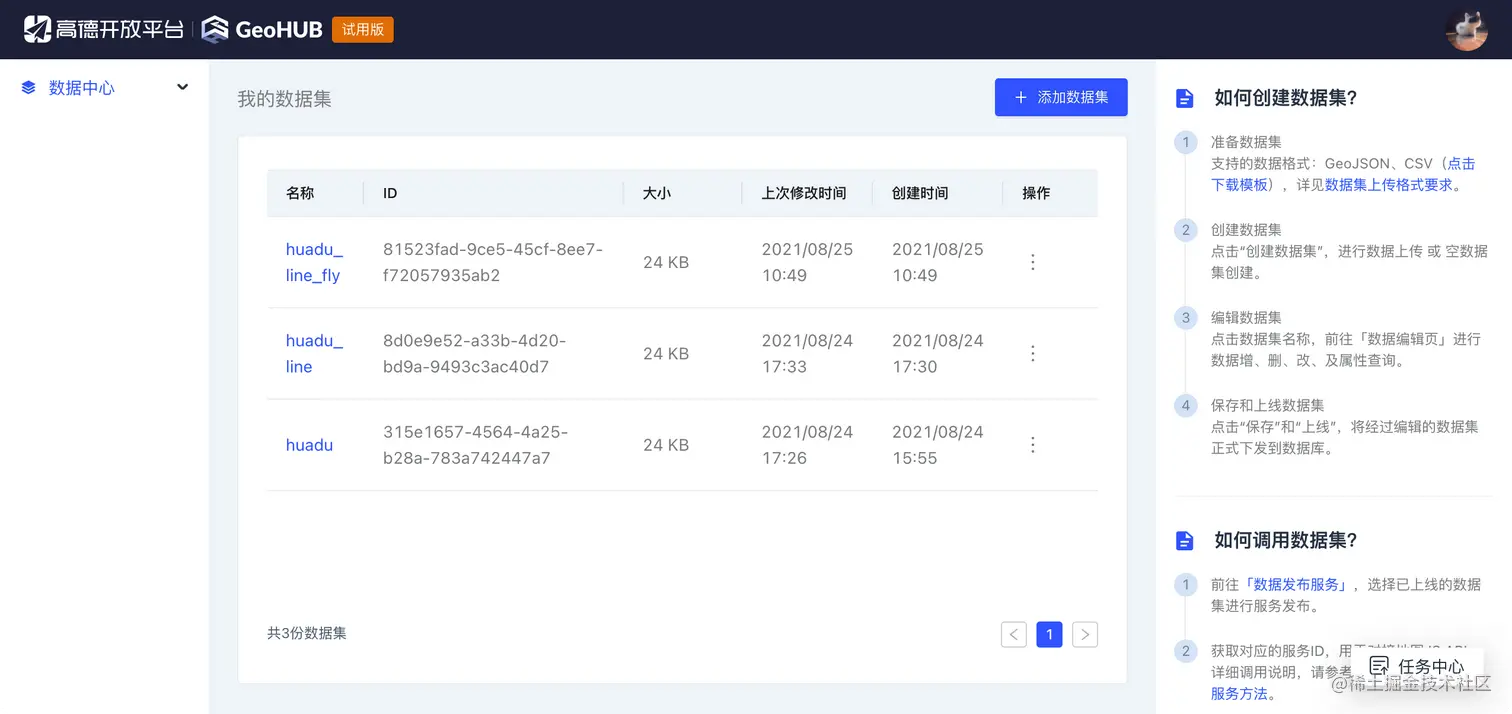1512x714 pixels.
Task: Open more actions for huadu_line_fly
Action: tap(1033, 262)
